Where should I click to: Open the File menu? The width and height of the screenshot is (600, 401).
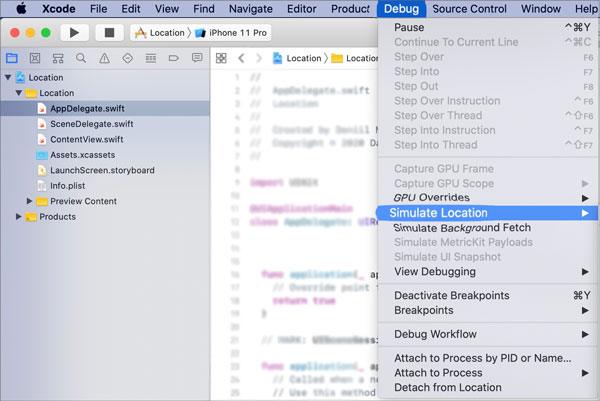click(98, 8)
